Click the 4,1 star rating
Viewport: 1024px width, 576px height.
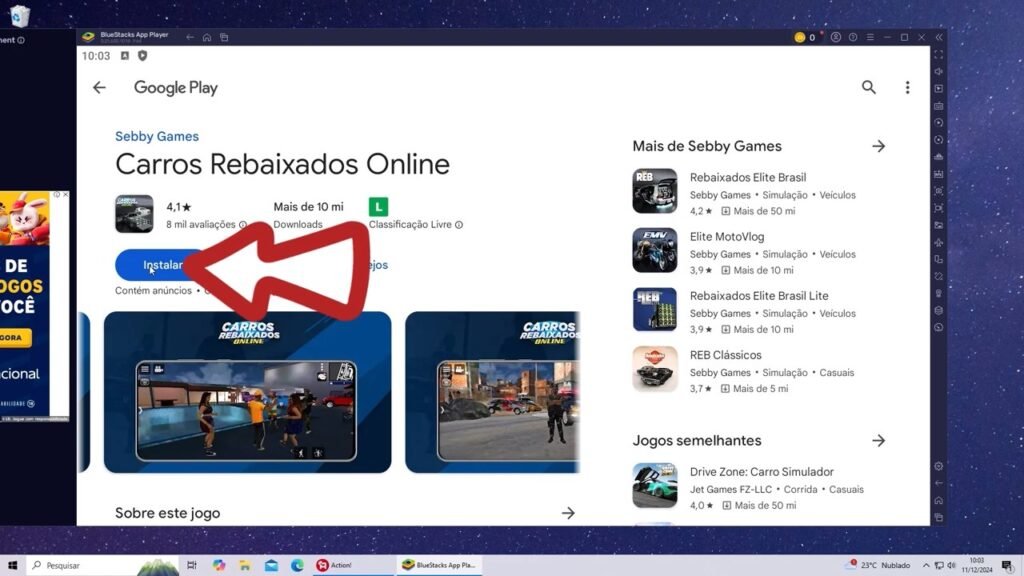point(178,207)
